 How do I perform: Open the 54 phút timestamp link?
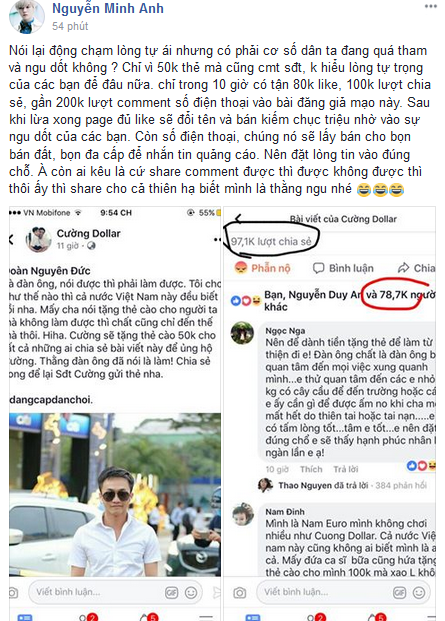click(x=70, y=26)
